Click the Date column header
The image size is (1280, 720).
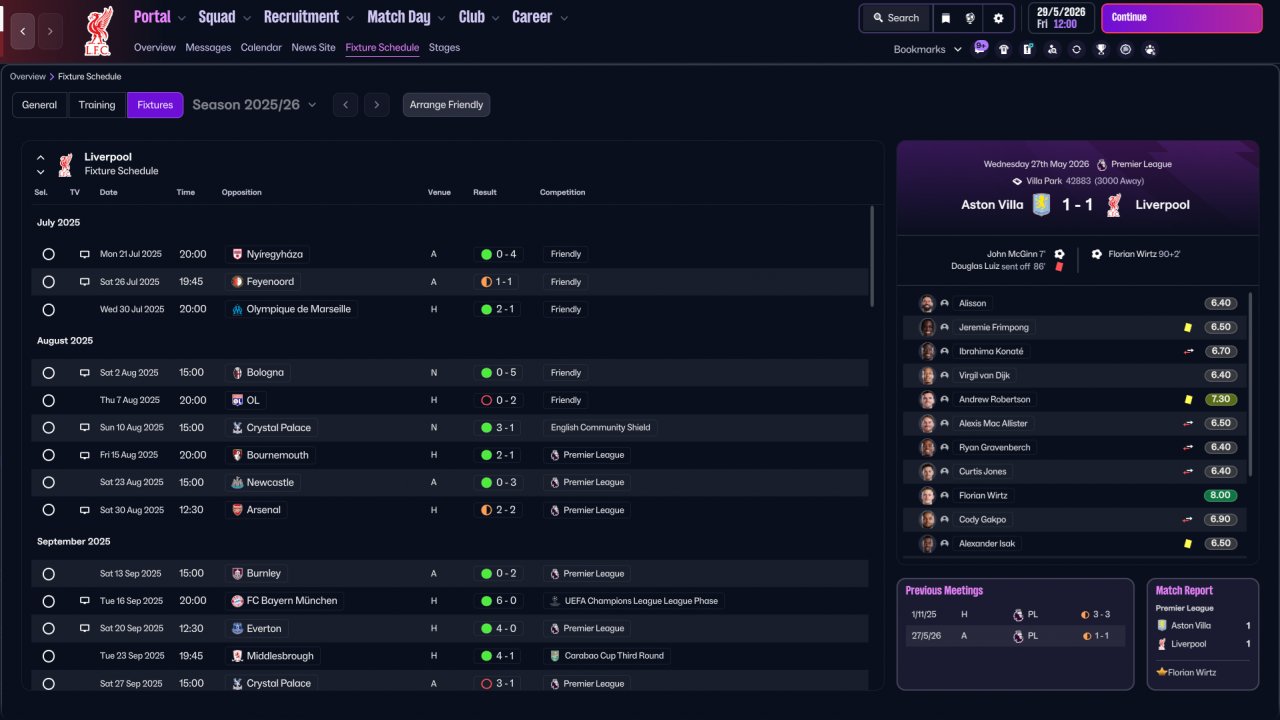pyautogui.click(x=108, y=192)
